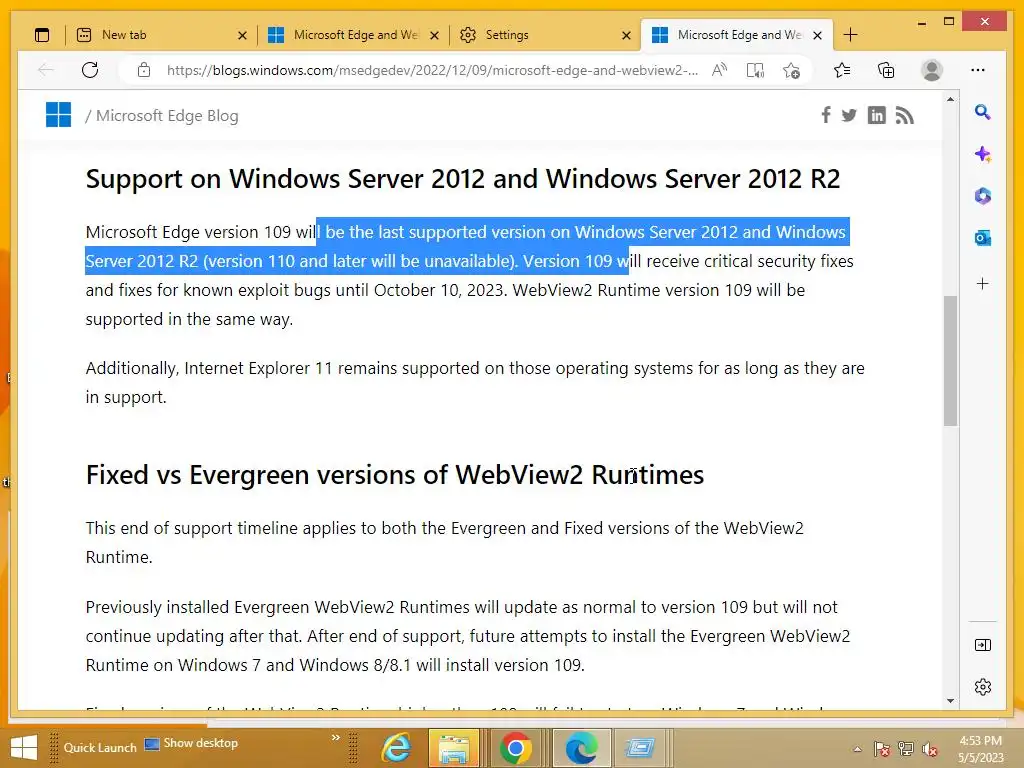Open a new tab with plus button

(x=850, y=35)
